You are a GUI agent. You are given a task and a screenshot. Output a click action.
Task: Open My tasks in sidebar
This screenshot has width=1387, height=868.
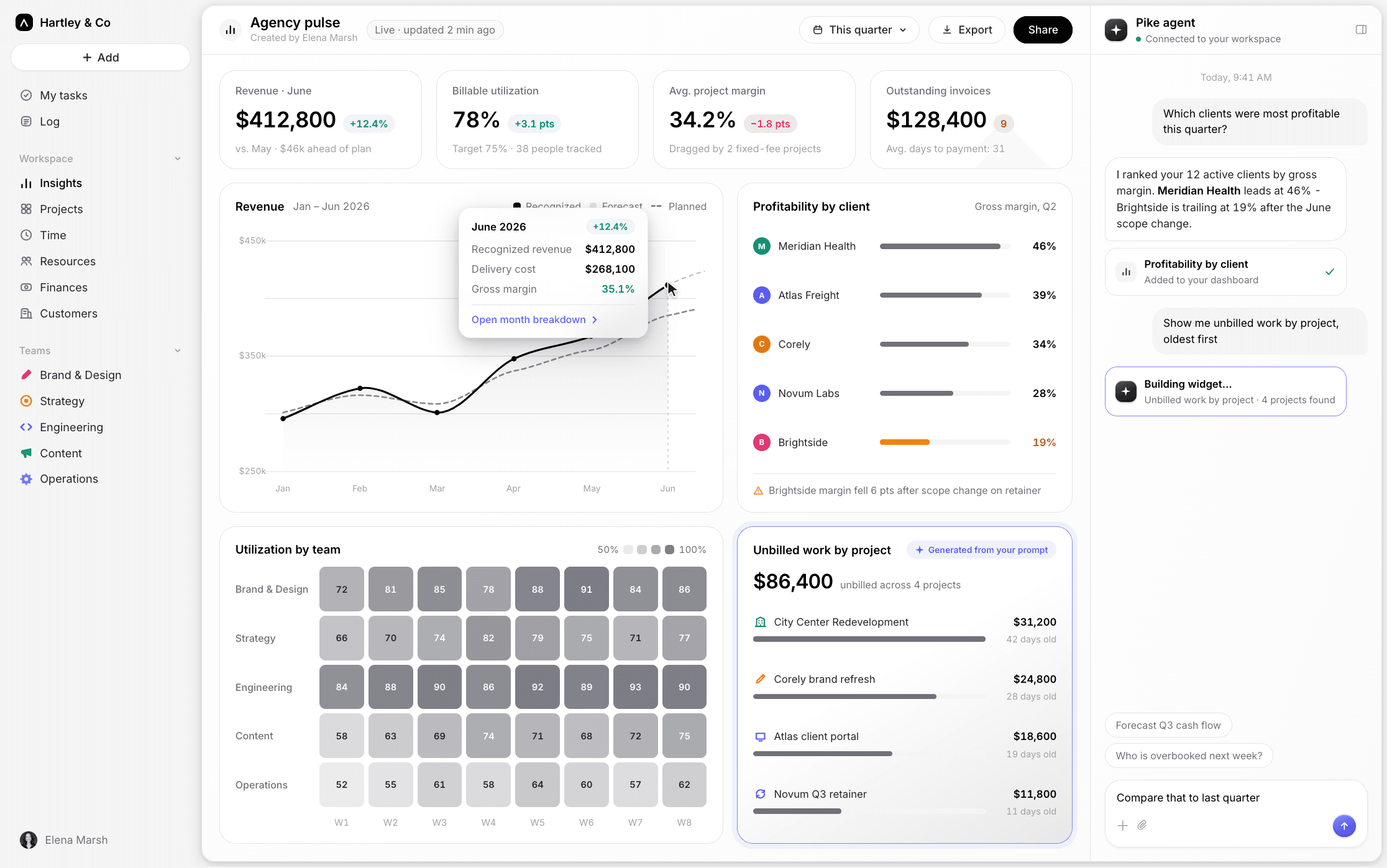99,95
